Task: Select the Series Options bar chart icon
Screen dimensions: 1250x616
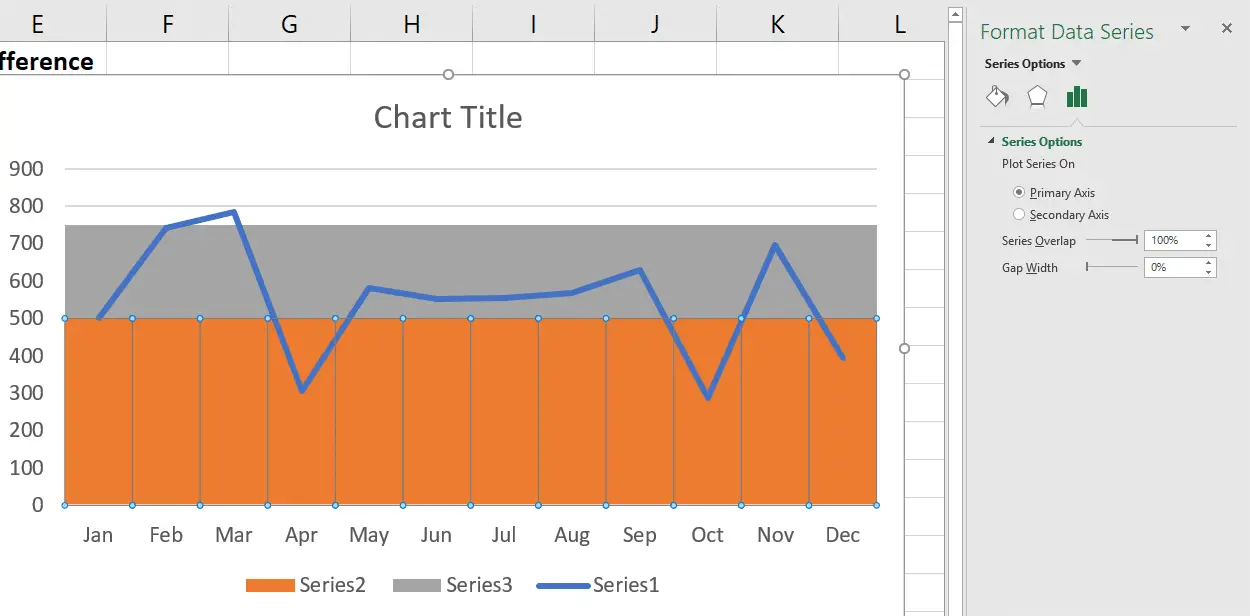Action: pyautogui.click(x=1077, y=96)
